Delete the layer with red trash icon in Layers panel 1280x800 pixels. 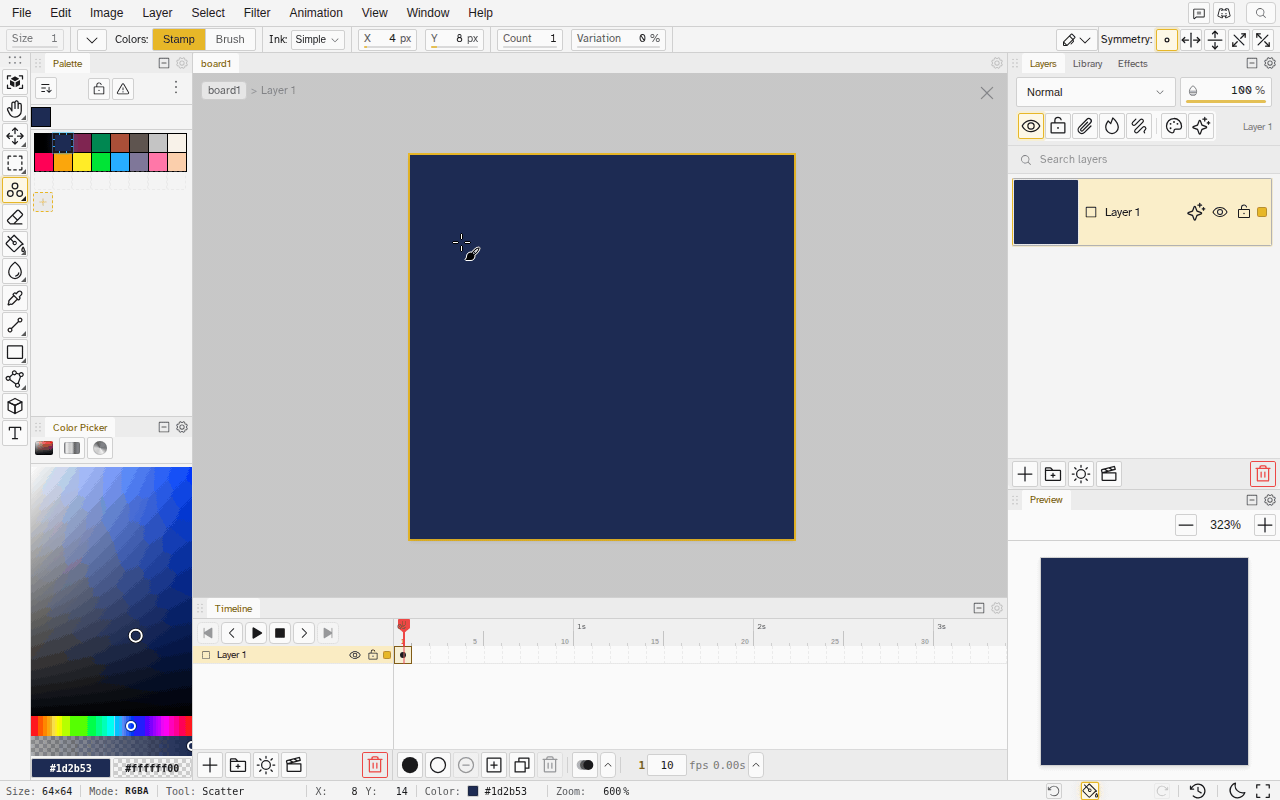1263,474
